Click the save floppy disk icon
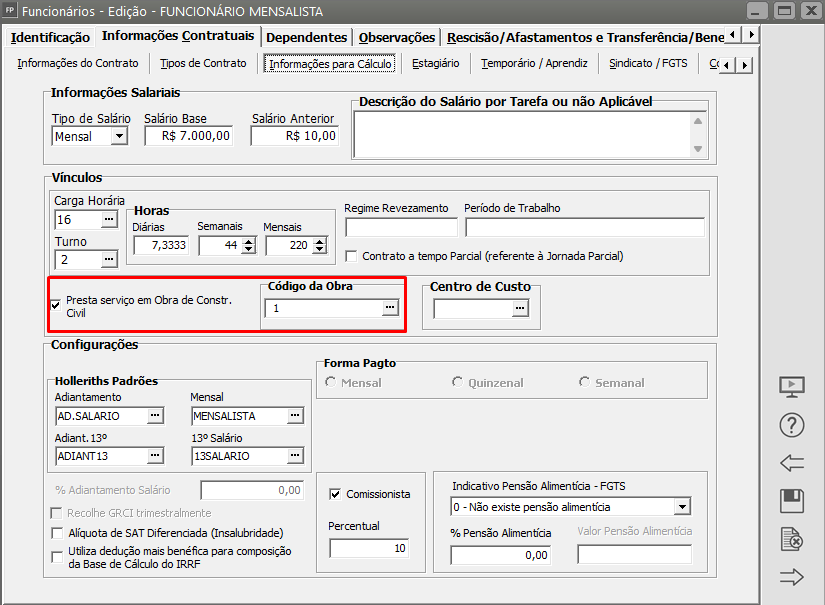The image size is (825, 605). [791, 501]
